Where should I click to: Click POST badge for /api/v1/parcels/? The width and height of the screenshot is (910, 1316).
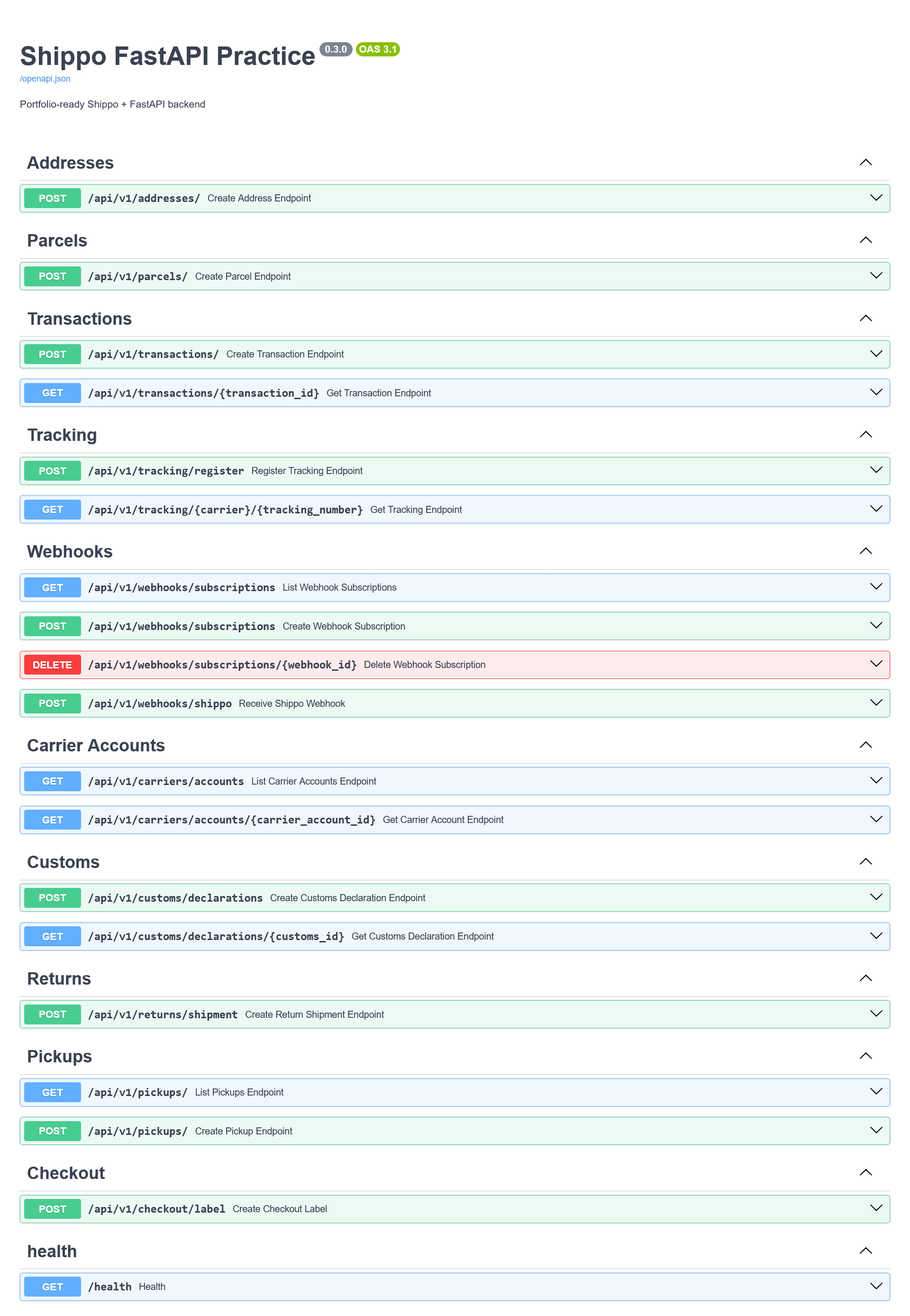click(53, 276)
